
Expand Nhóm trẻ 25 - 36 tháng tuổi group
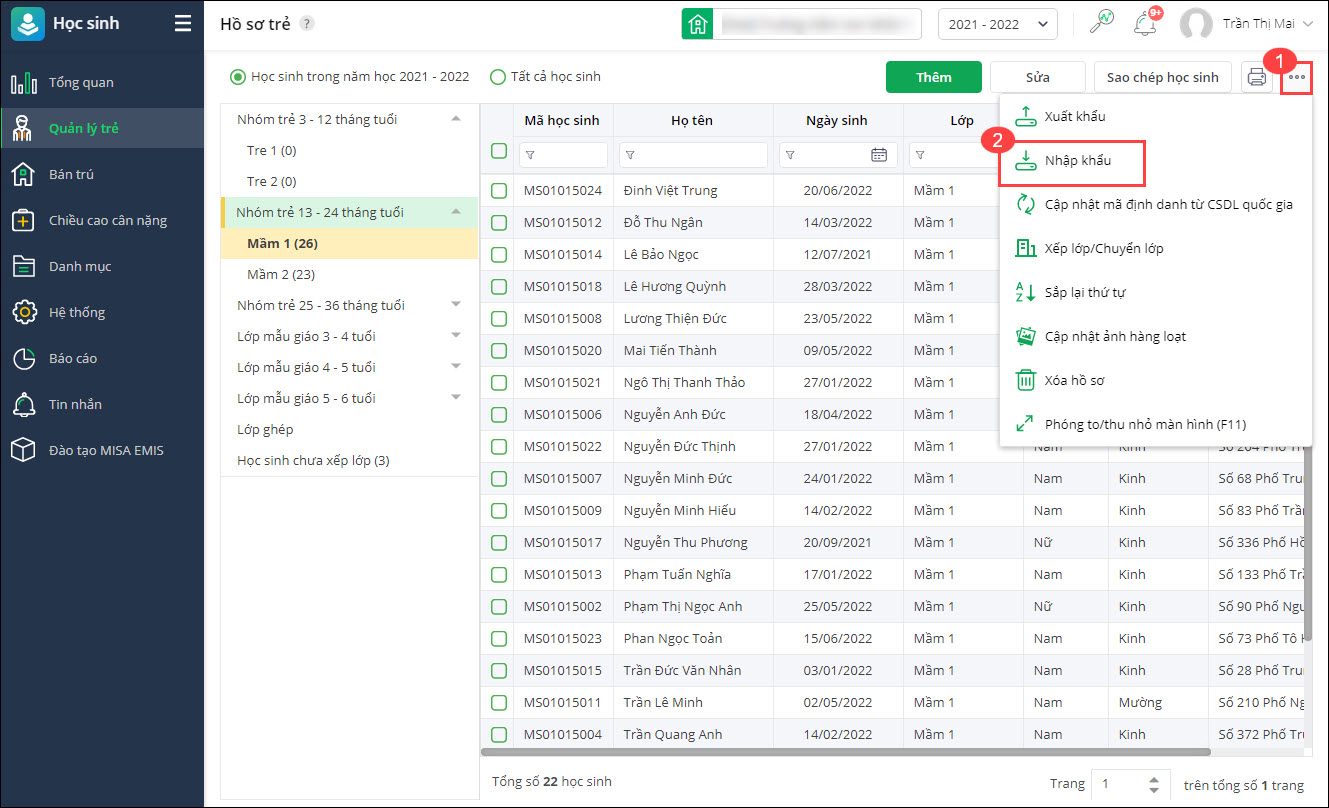point(456,304)
